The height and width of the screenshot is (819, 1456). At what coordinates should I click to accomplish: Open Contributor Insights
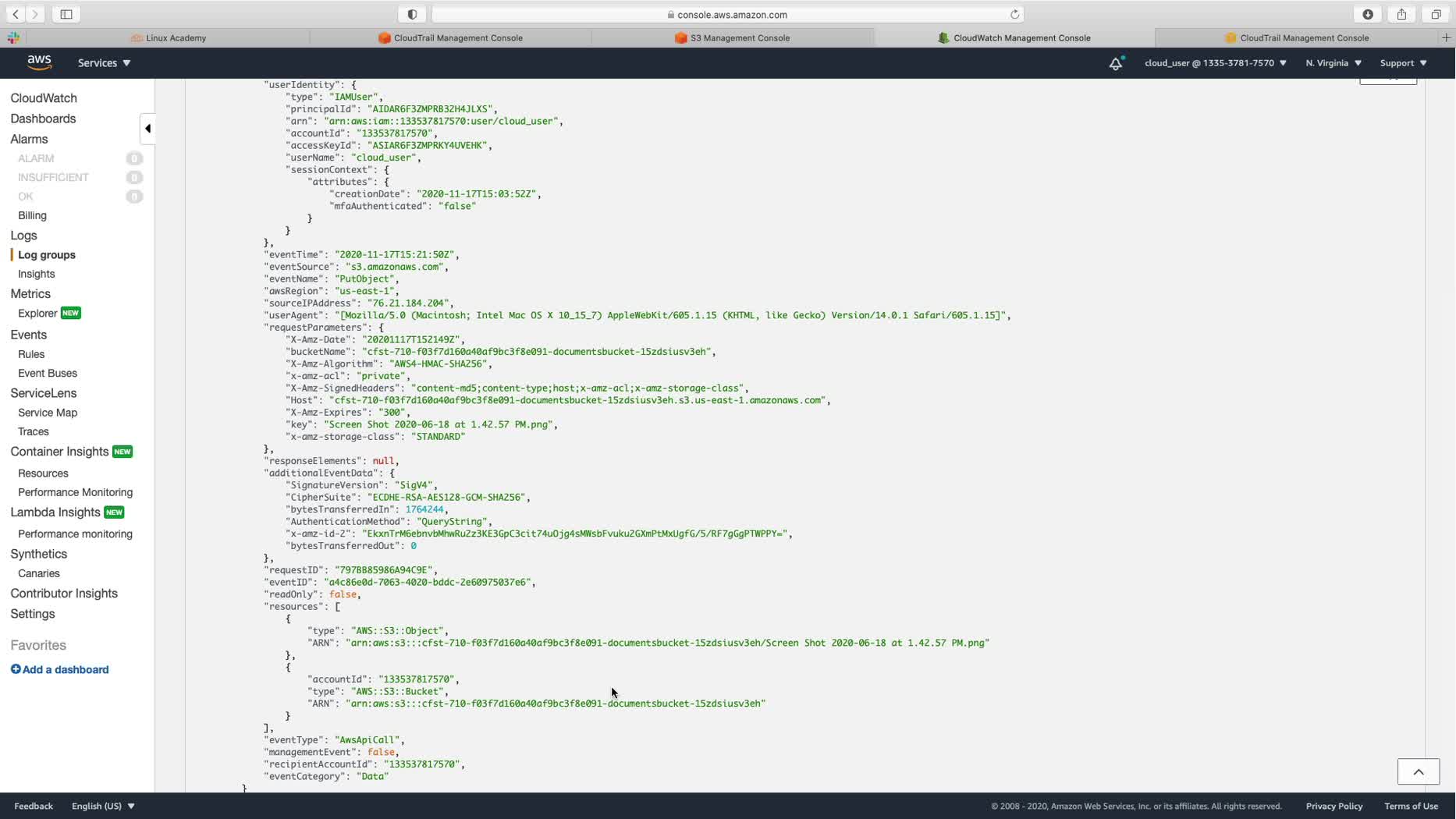[x=64, y=594]
